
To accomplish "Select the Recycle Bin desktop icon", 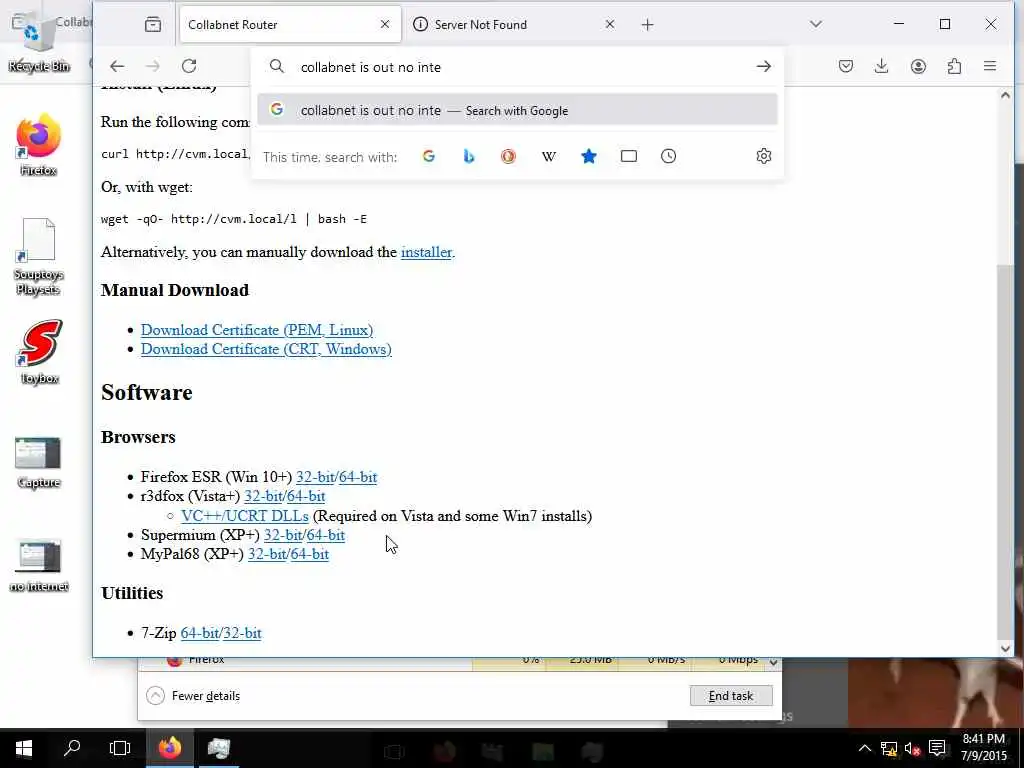I will (39, 40).
